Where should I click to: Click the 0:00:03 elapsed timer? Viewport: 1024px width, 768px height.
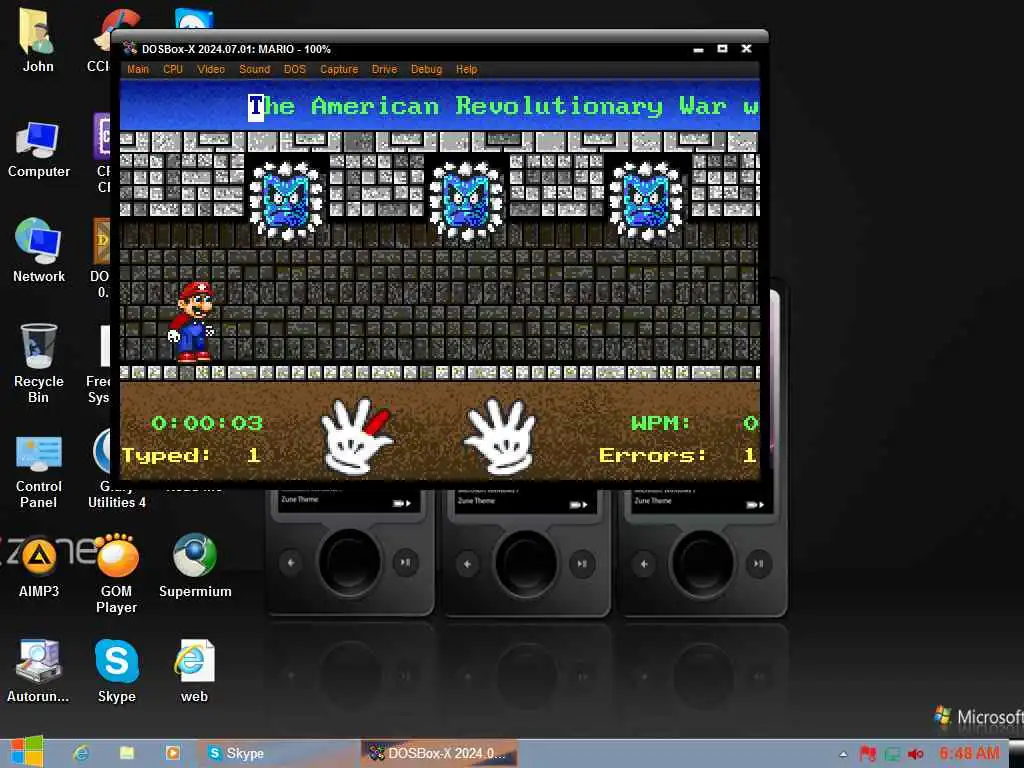207,423
